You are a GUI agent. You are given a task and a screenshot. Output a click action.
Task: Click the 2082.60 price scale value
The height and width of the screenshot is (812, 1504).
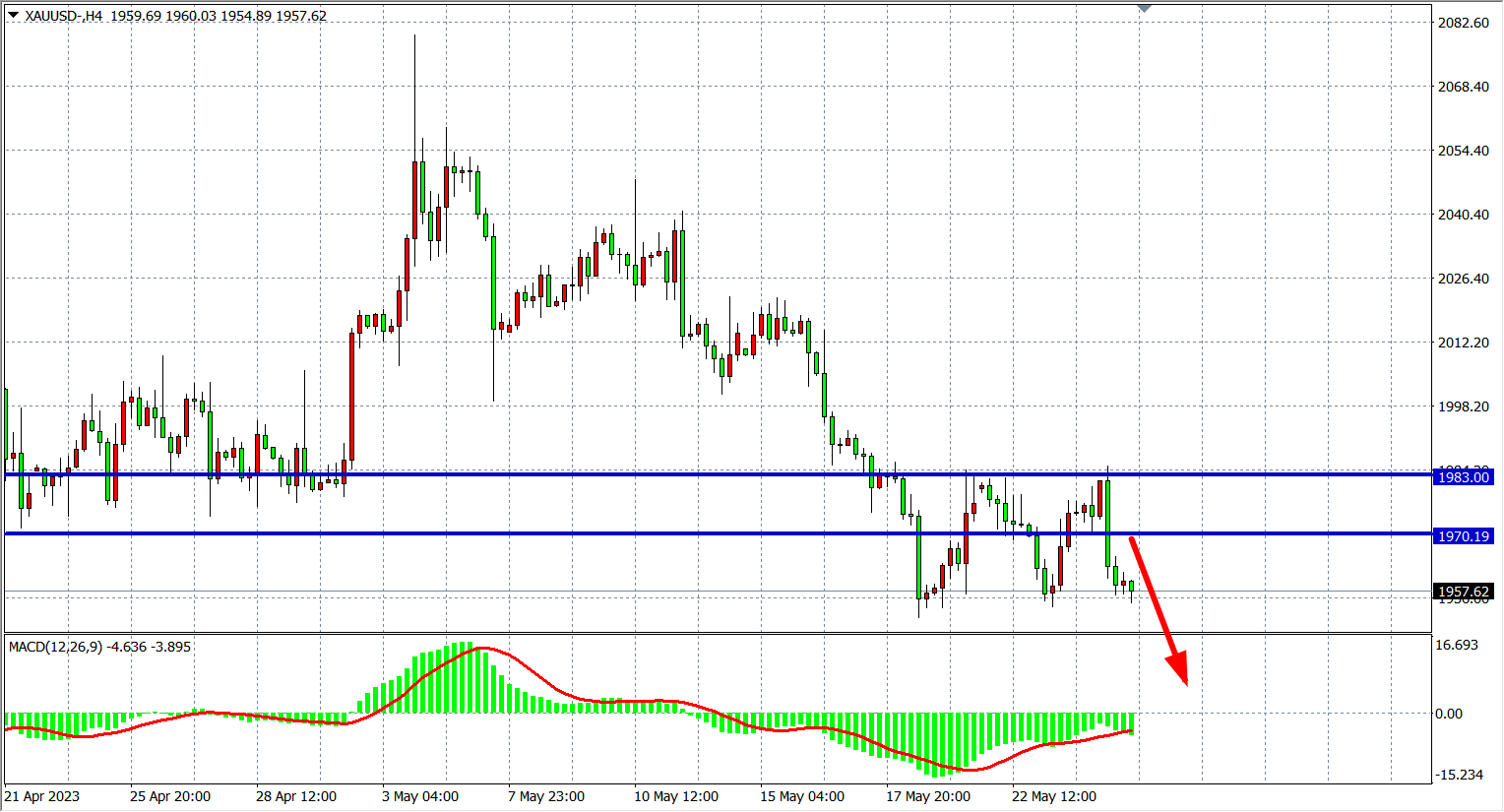coord(1463,23)
